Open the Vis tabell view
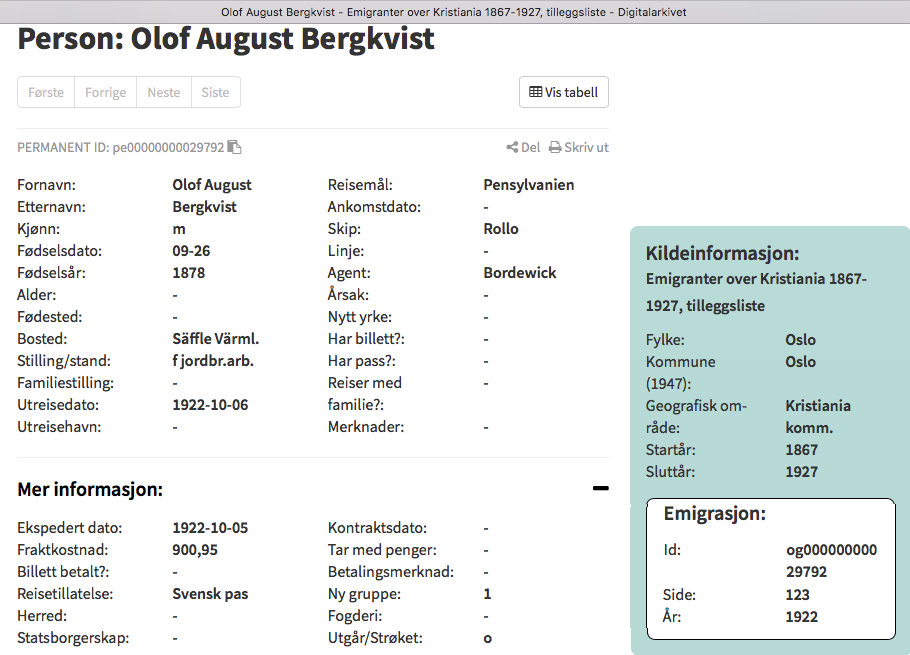The height and width of the screenshot is (655, 910). point(564,92)
